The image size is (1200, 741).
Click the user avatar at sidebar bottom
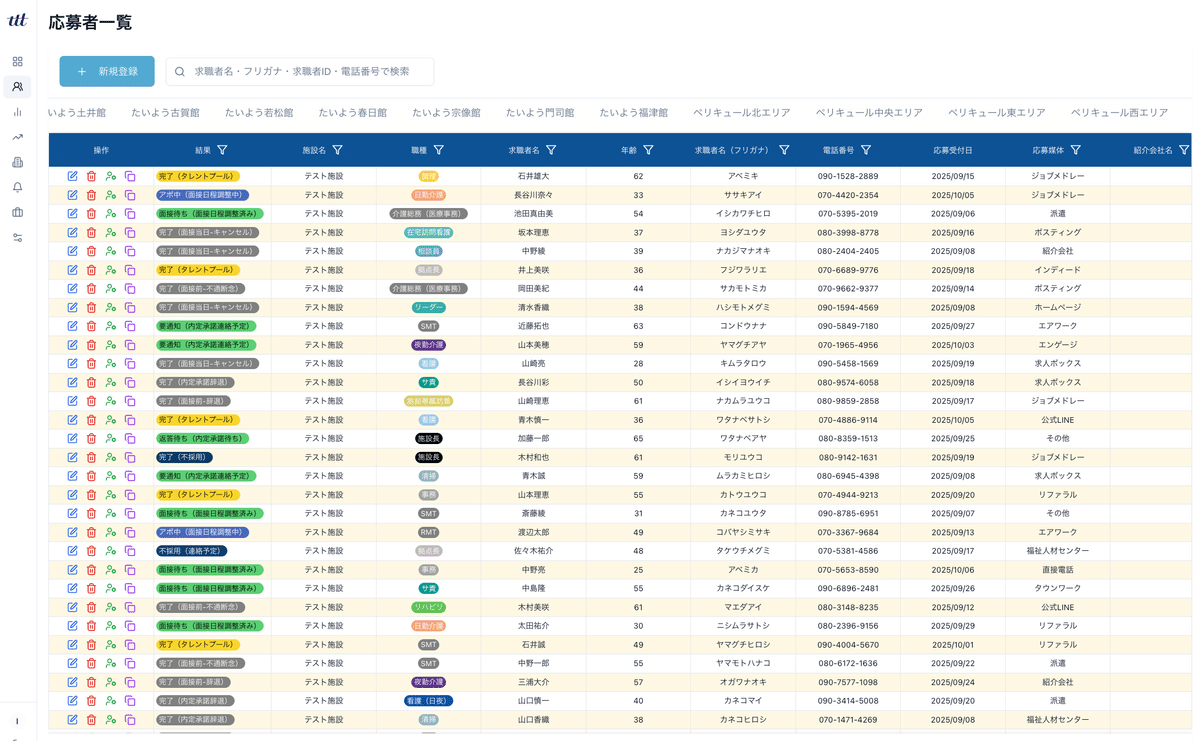17,721
